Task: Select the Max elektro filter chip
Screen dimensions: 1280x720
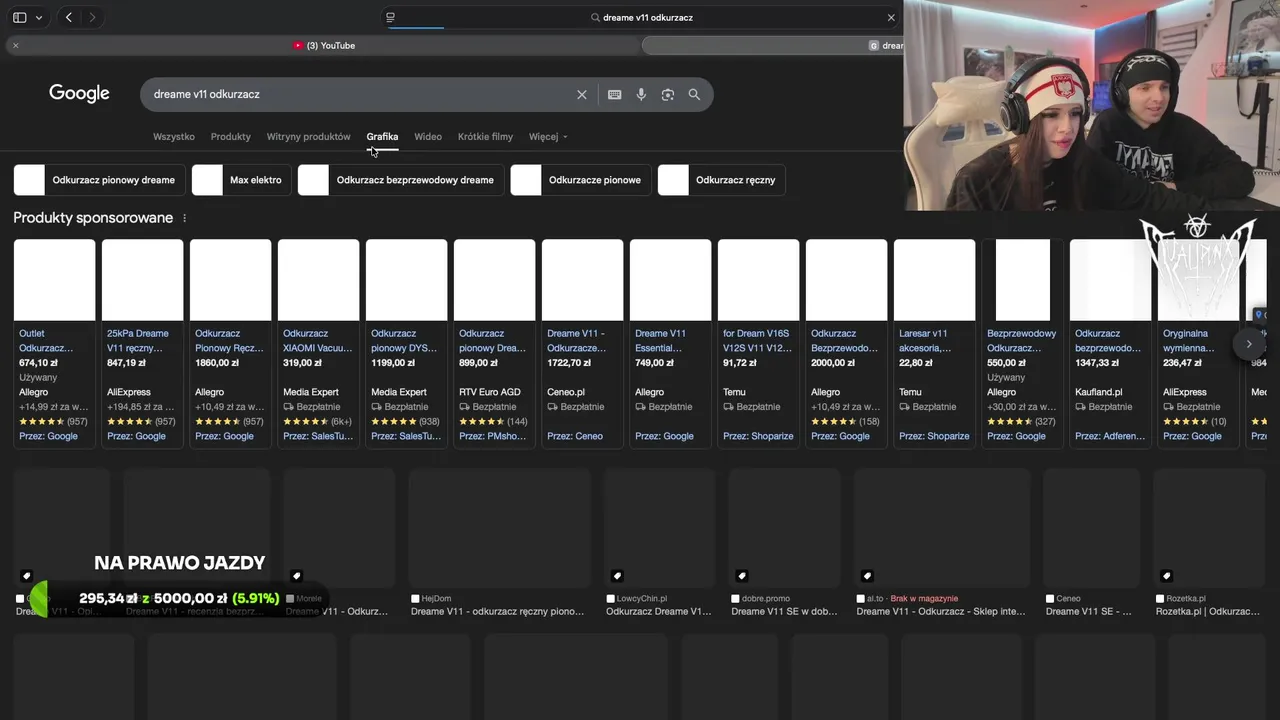Action: (241, 180)
